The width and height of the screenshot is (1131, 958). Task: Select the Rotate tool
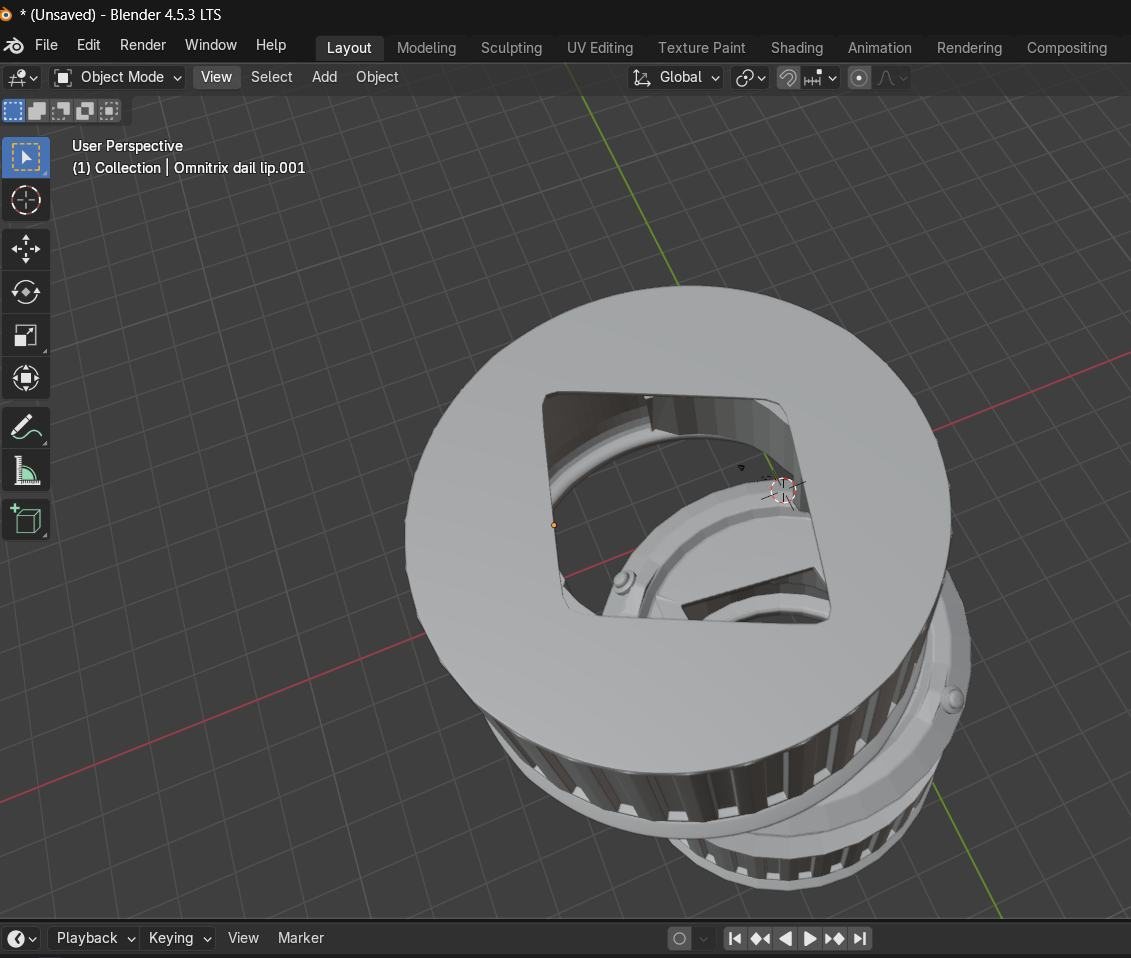tap(26, 292)
